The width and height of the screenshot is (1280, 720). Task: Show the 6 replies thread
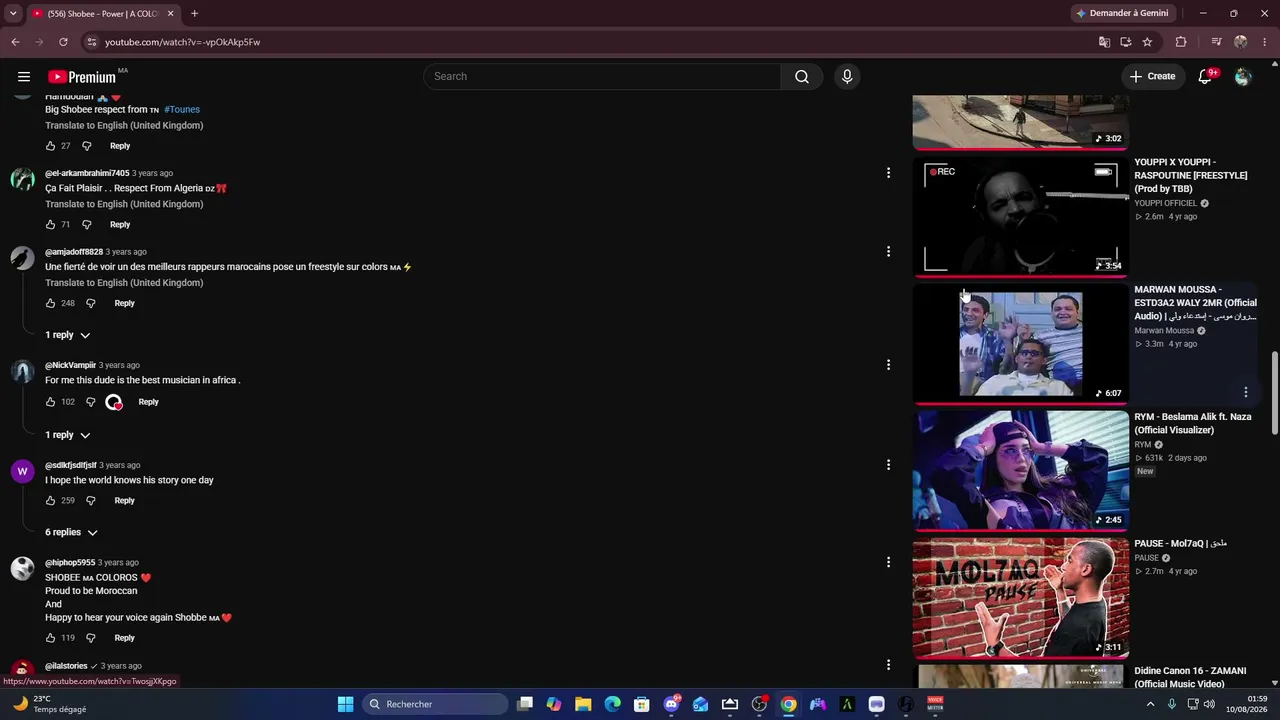point(71,533)
